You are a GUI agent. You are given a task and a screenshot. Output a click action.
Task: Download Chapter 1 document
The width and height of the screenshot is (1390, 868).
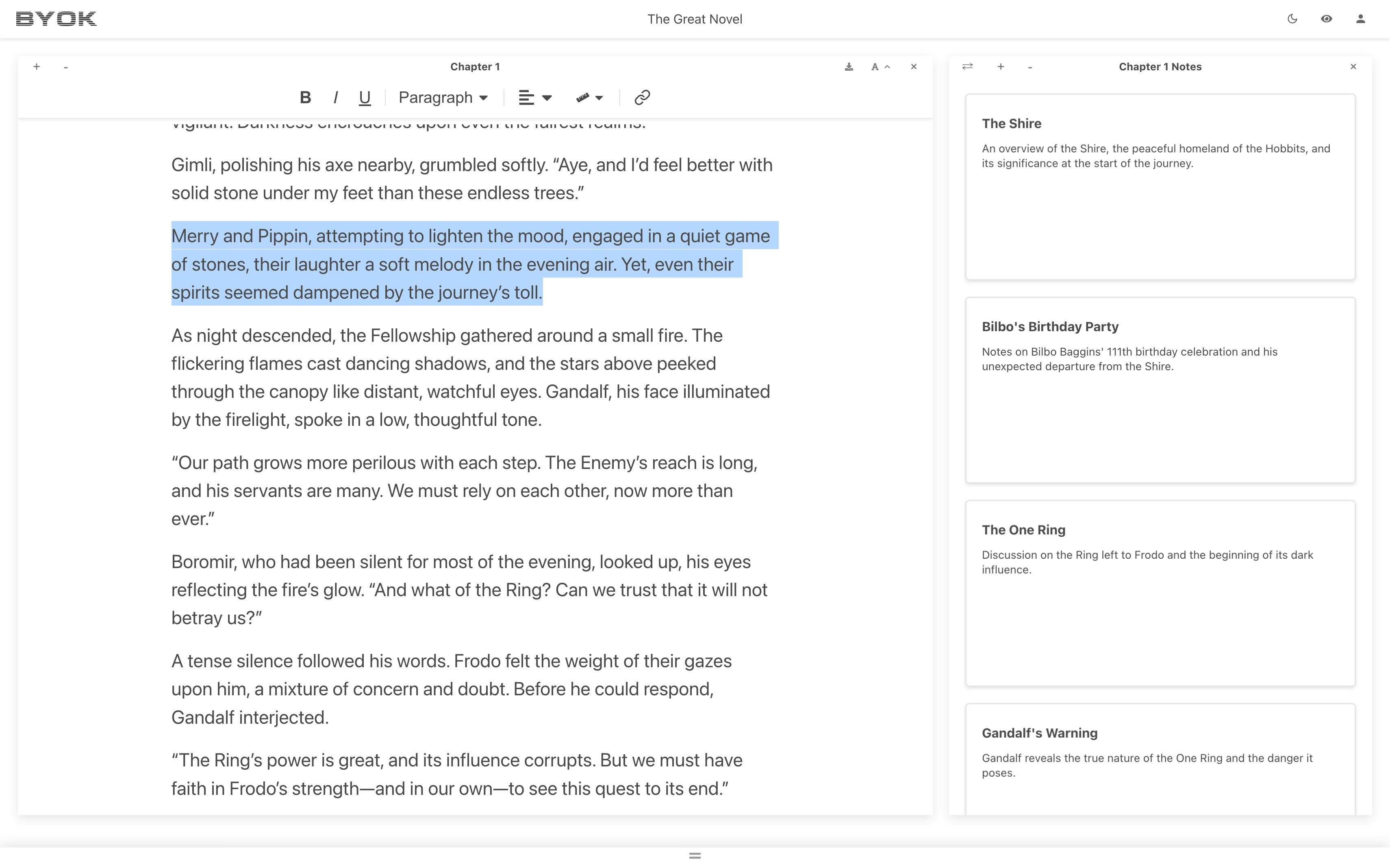(849, 67)
